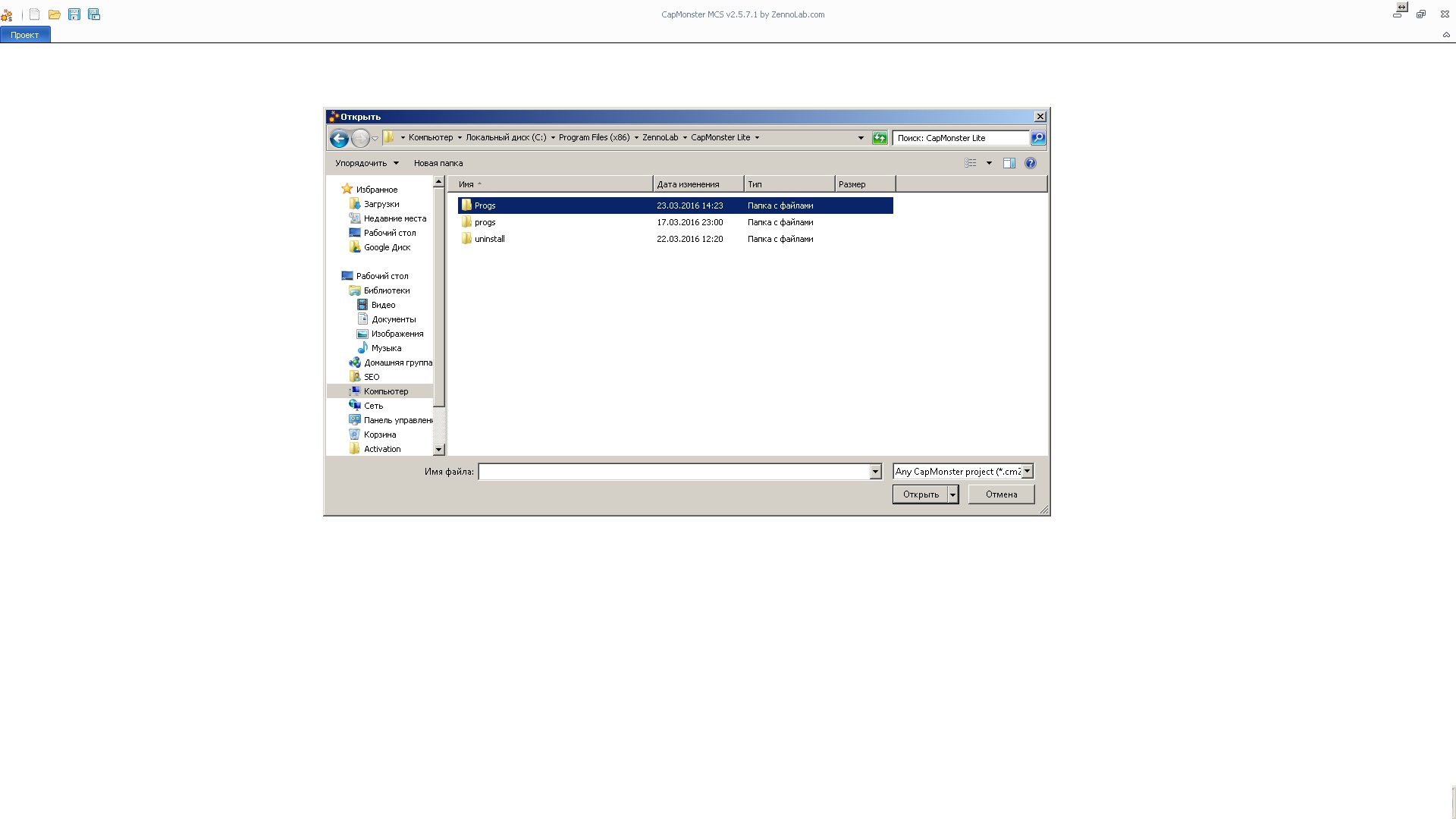Expand the arrow after CapMonster Lite breadcrumb
The image size is (1456, 819).
pos(757,138)
